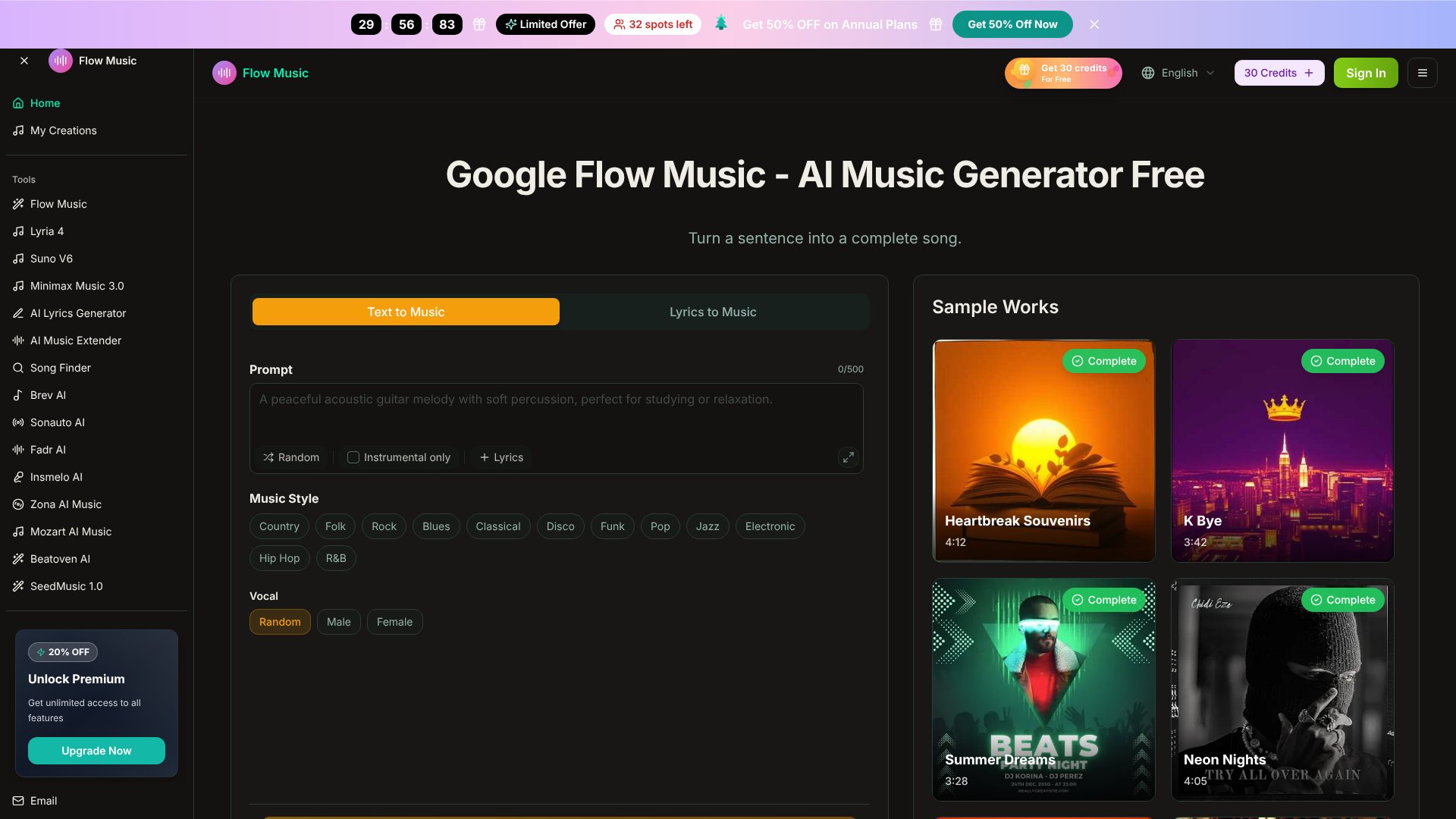
Task: Choose Random vocal option
Action: click(280, 622)
